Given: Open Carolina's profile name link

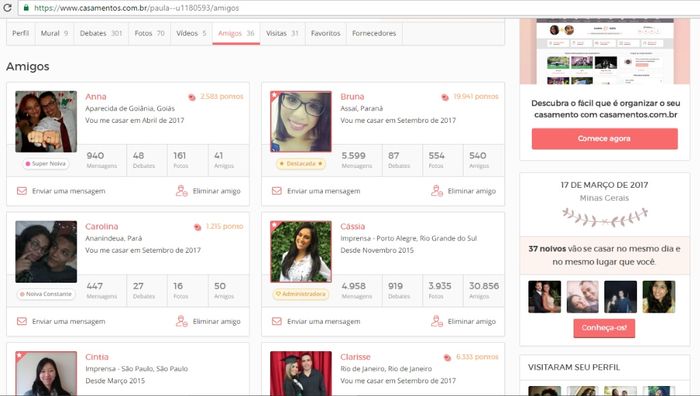Looking at the screenshot, I should pyautogui.click(x=102, y=226).
